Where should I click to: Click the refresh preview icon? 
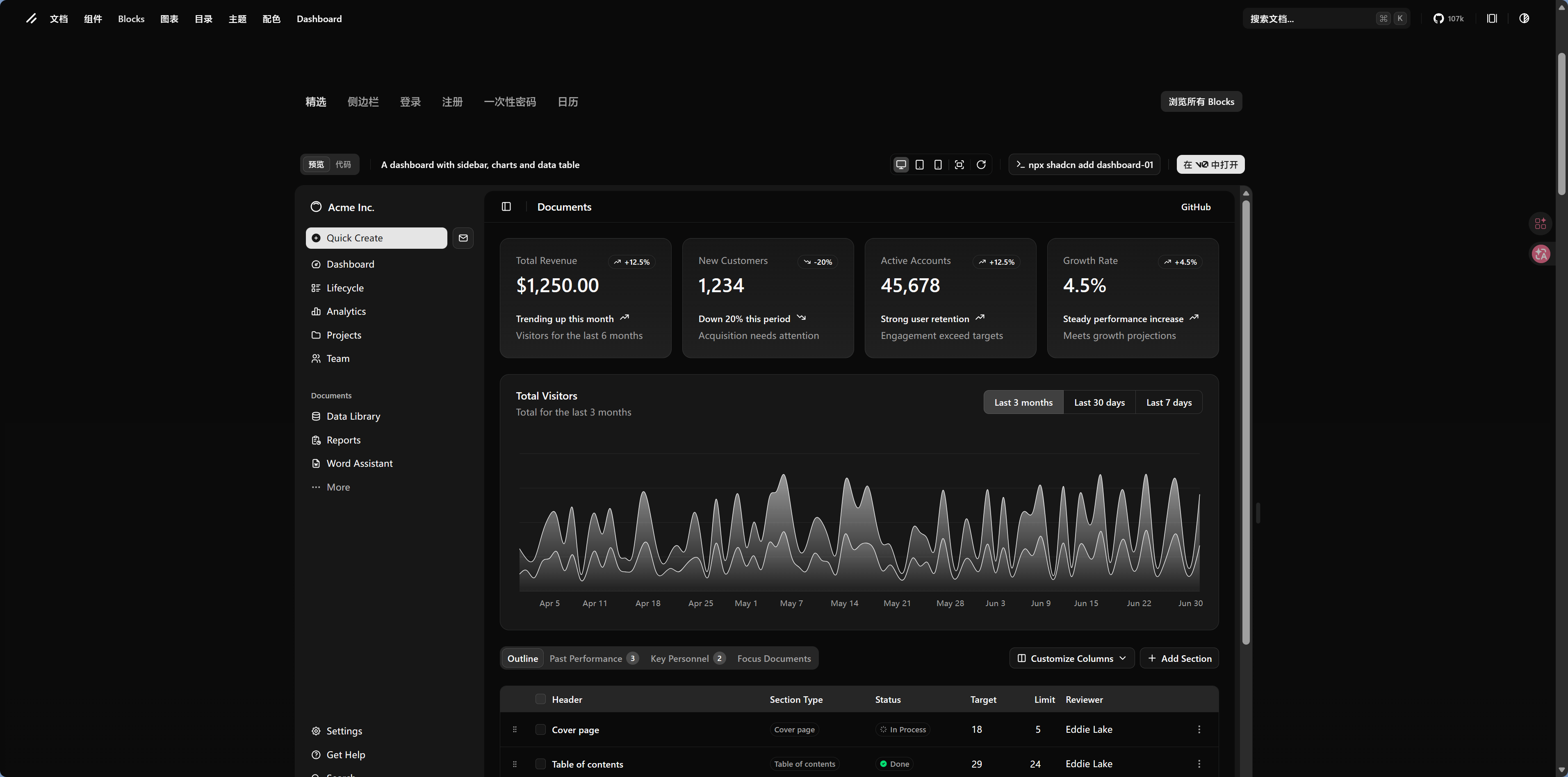(x=981, y=164)
